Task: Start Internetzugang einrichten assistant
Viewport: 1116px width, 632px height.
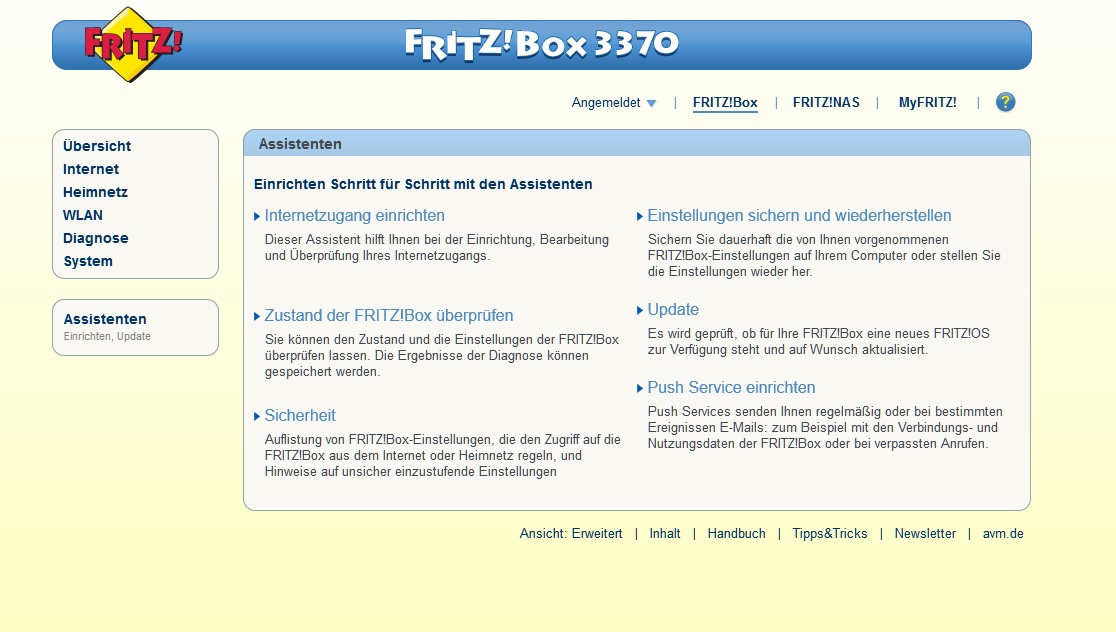Action: (x=354, y=216)
